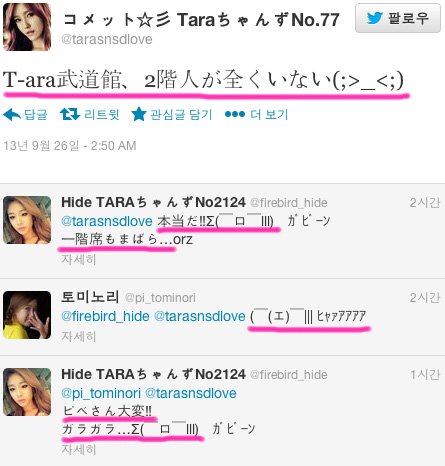Open @tarasnsdlove main profile avatar
This screenshot has height=466, width=445.
click(27, 27)
